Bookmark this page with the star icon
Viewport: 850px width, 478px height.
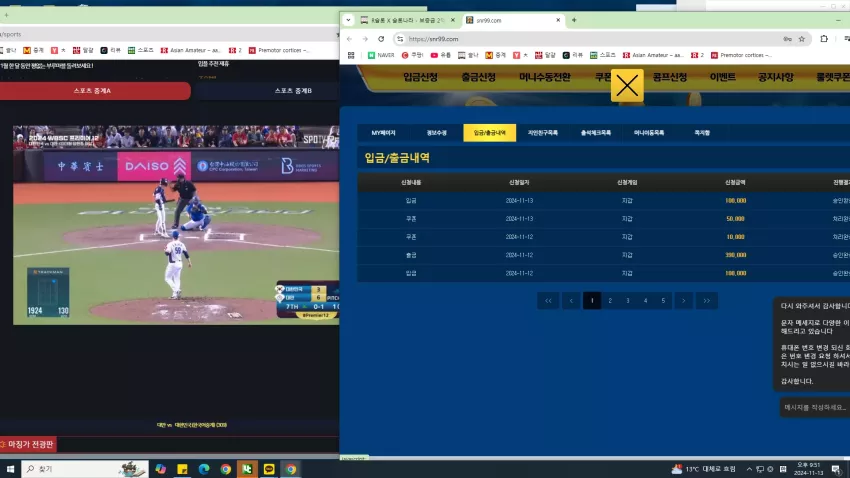click(x=802, y=39)
